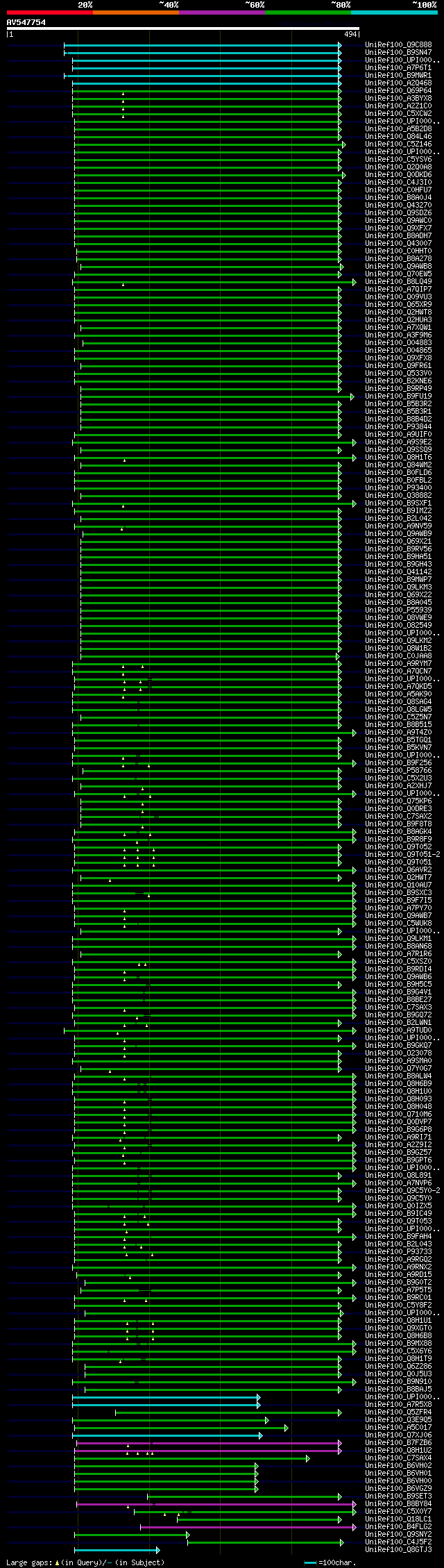Click the AV547754 query name label

pos(26,22)
